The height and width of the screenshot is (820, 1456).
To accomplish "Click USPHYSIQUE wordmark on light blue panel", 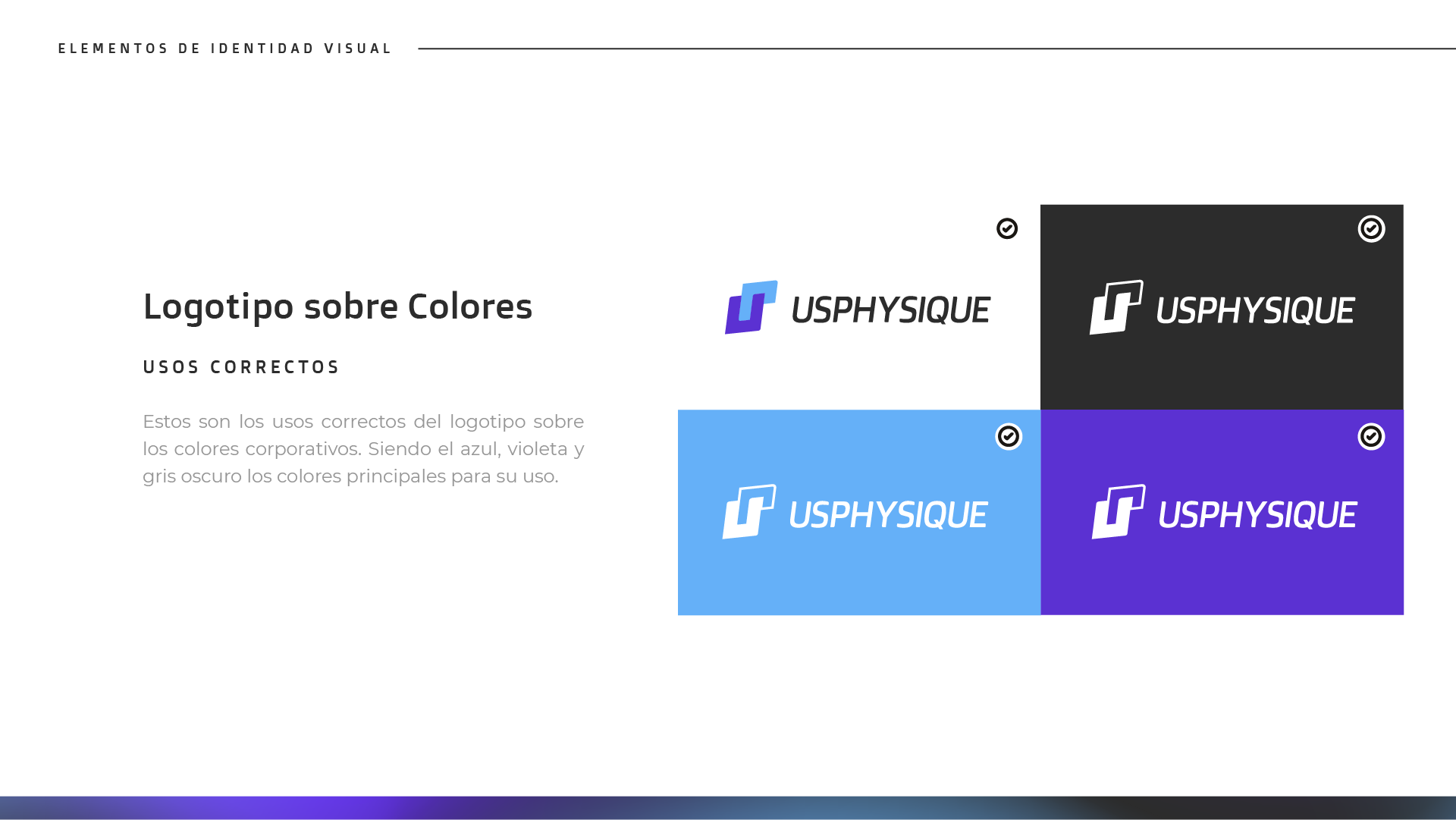I will [888, 515].
